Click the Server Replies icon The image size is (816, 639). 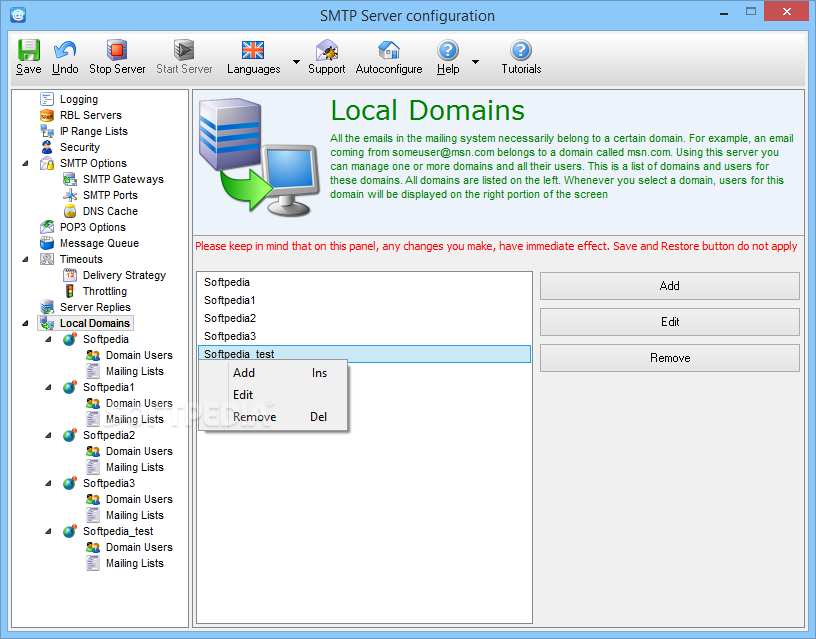click(x=47, y=307)
